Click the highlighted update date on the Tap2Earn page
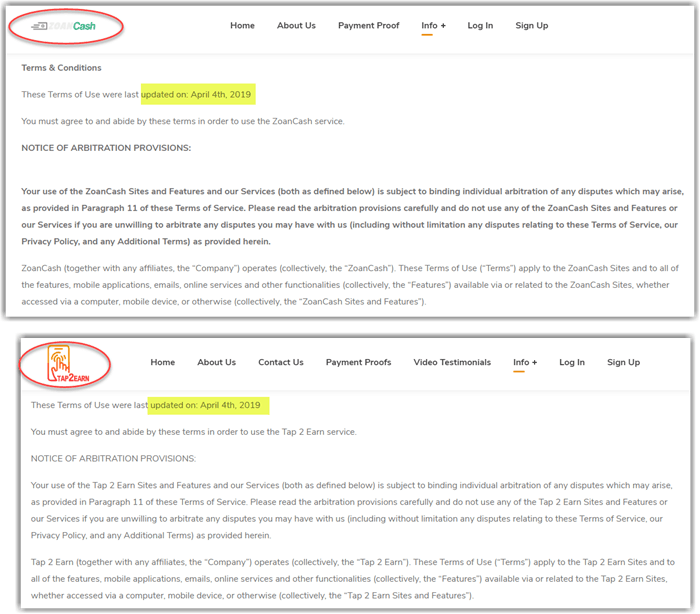The image size is (700, 614). pyautogui.click(x=208, y=405)
